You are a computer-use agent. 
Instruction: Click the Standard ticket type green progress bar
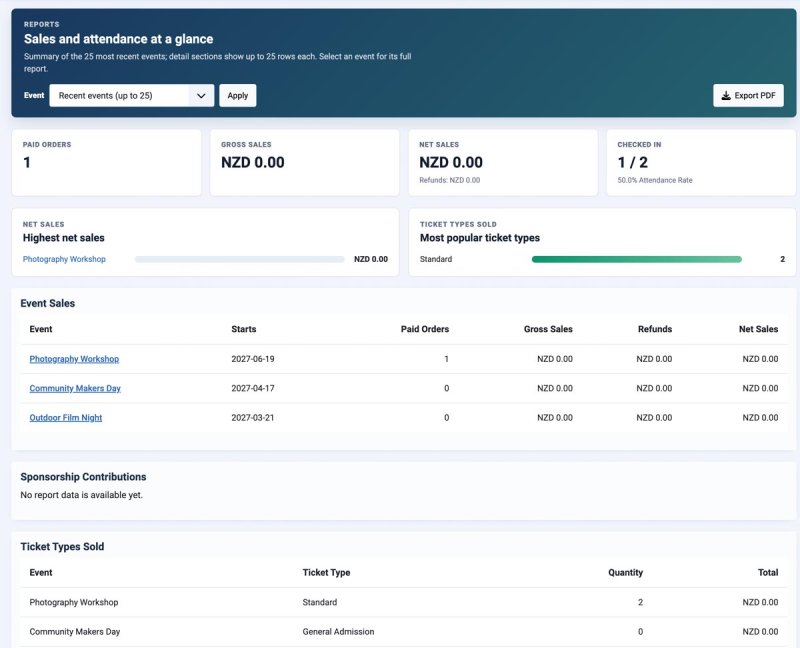[637, 259]
